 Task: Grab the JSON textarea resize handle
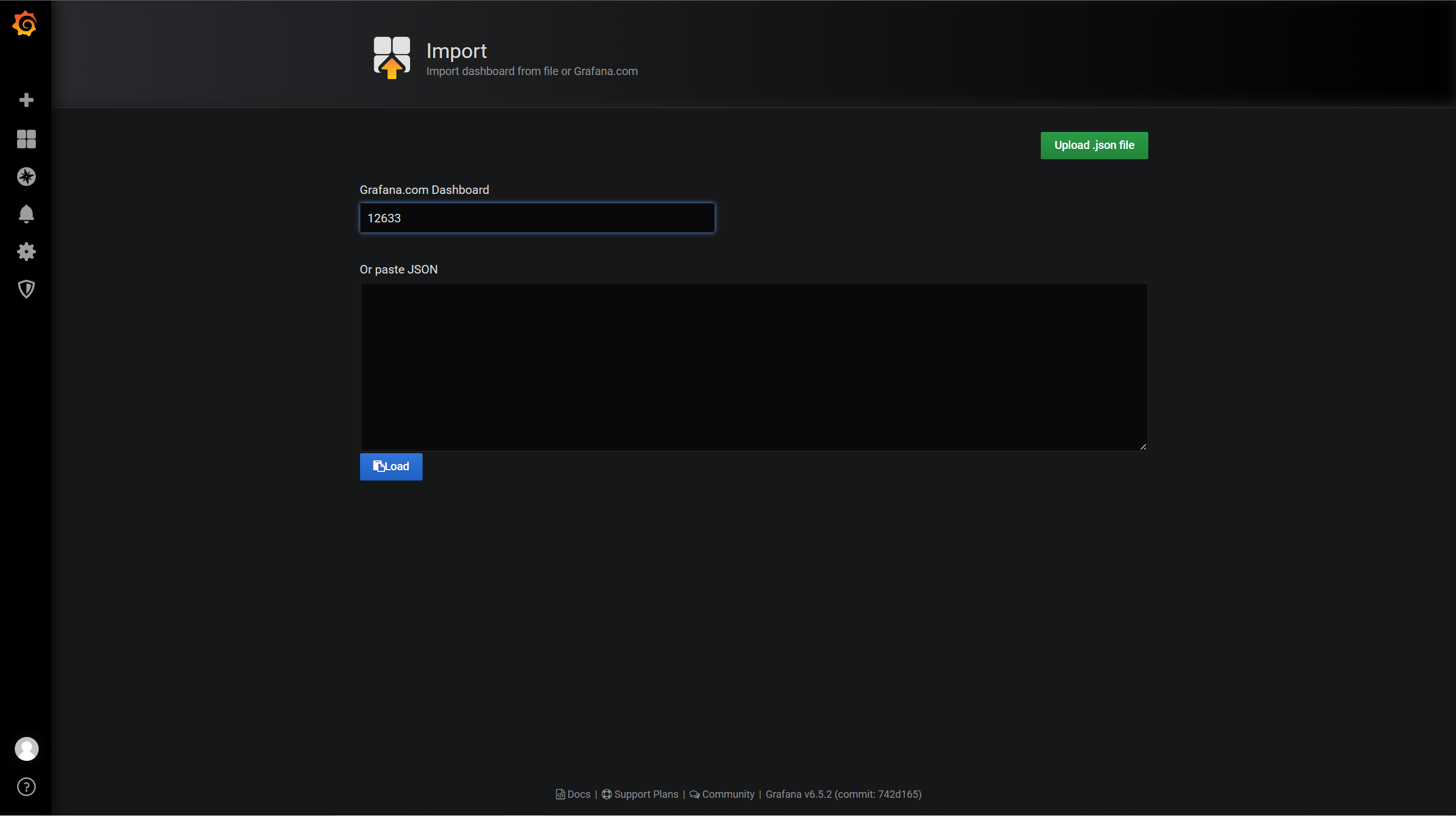(1143, 447)
